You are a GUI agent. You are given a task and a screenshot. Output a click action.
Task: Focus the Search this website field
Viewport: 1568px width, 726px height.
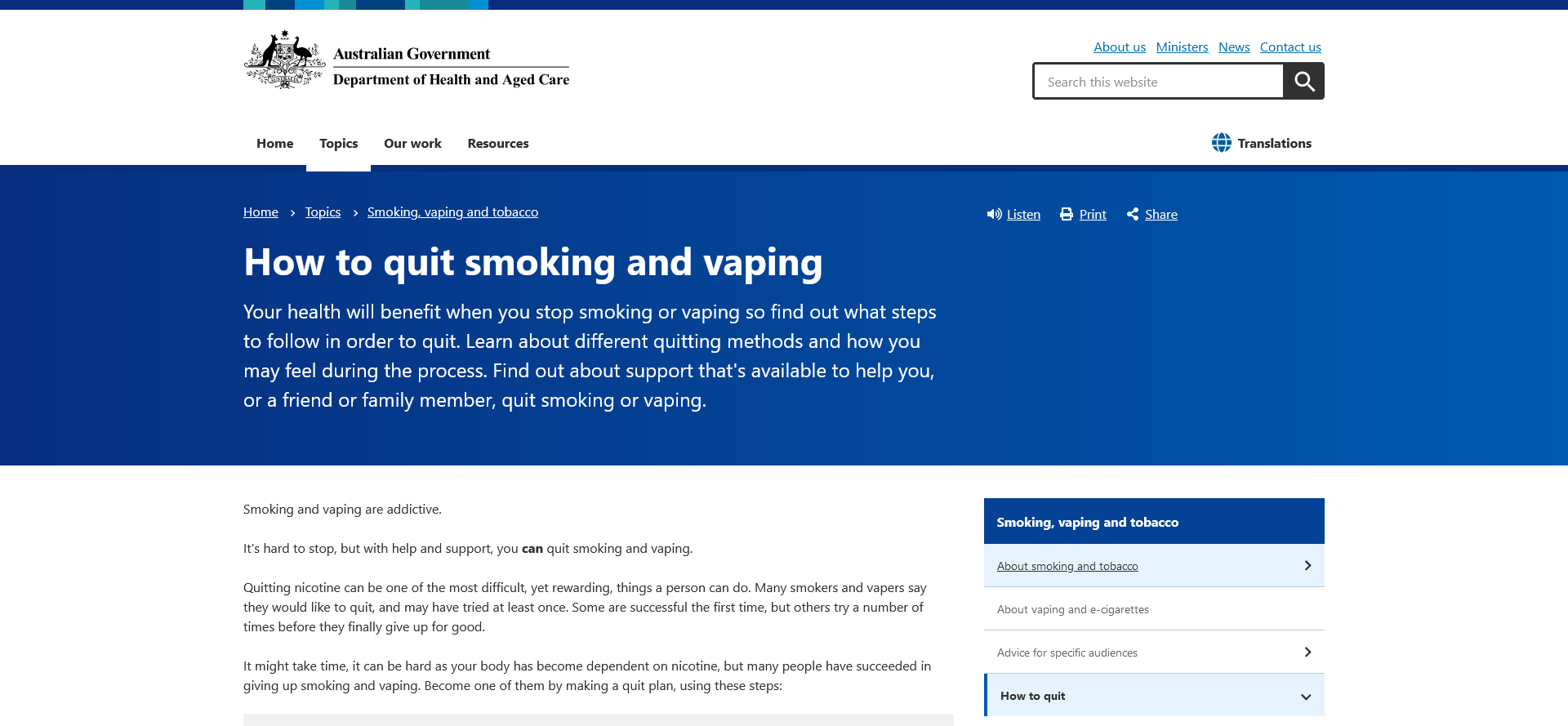click(1158, 82)
